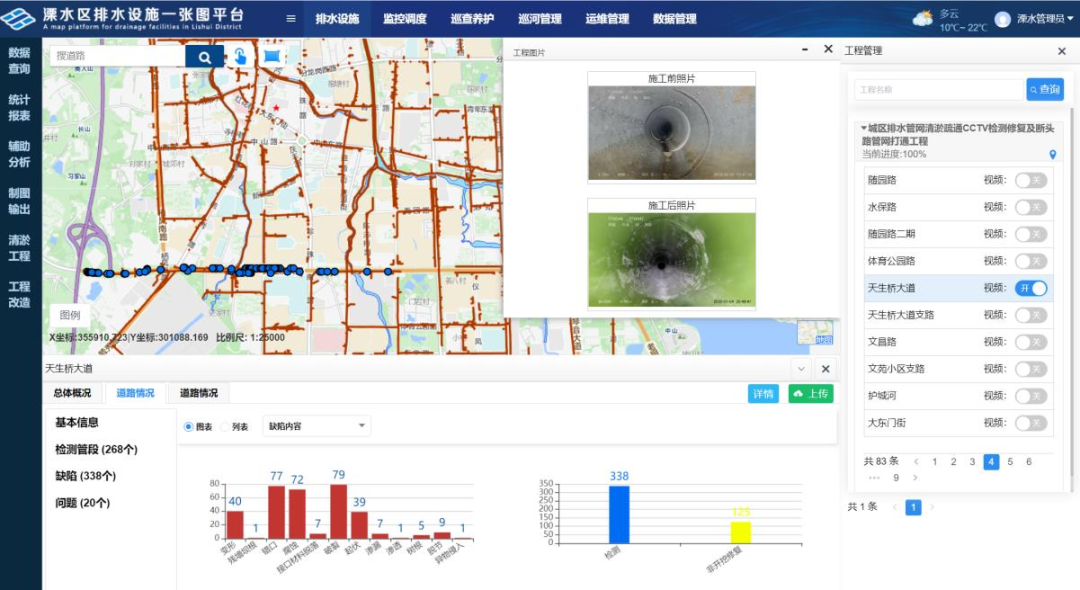Click the green 上传 button
This screenshot has height=590, width=1080.
tap(811, 394)
